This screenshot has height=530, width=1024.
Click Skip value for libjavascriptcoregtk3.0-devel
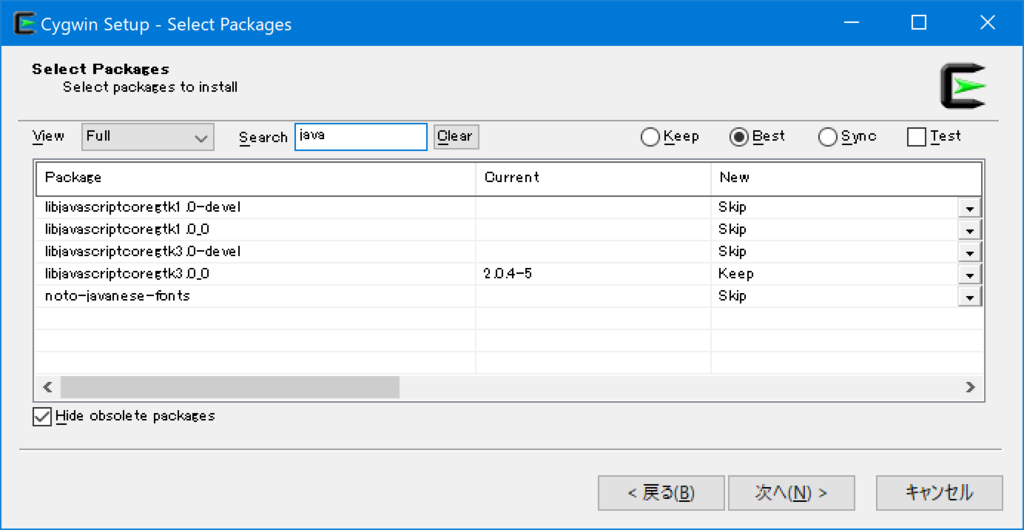(732, 251)
